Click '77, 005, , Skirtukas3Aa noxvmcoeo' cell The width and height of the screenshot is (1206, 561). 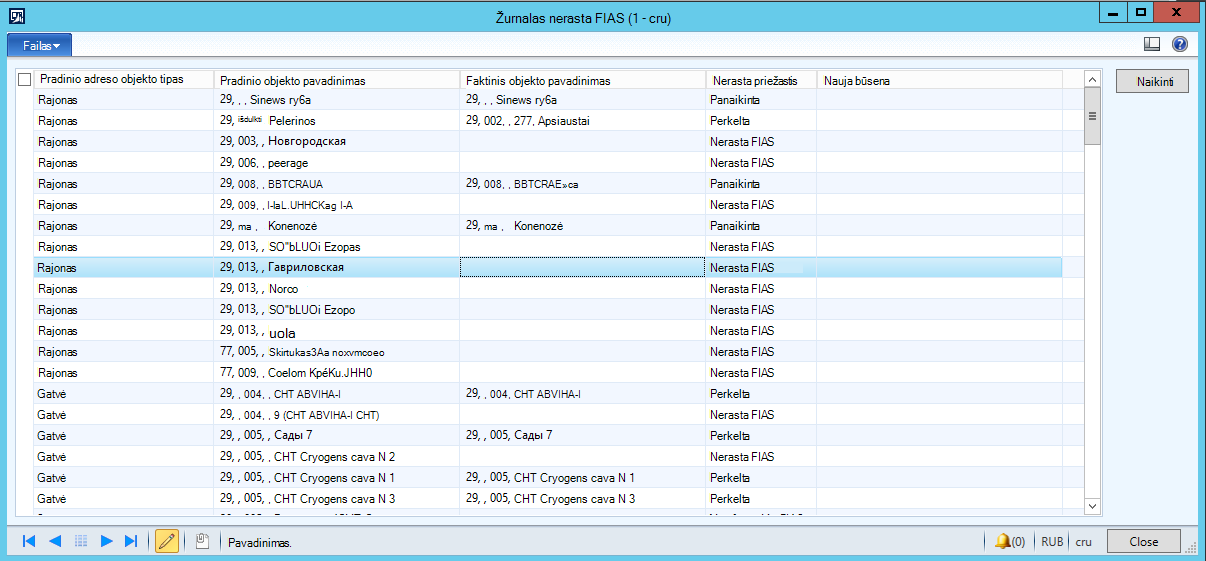(337, 351)
